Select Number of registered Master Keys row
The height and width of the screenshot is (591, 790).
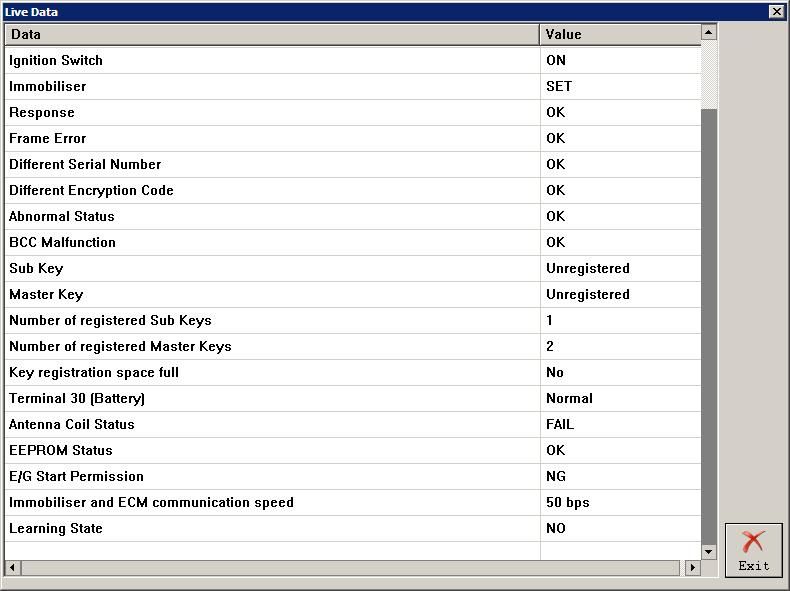[353, 347]
